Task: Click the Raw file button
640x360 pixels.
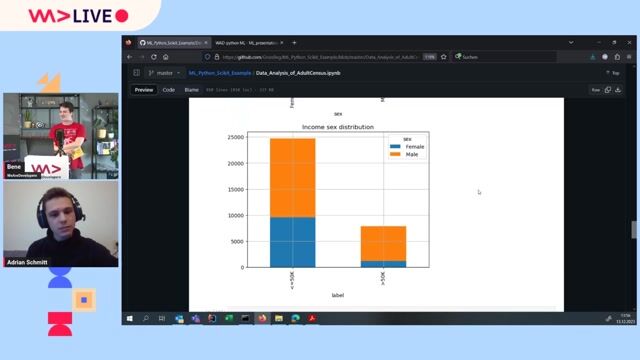Action: tap(596, 90)
